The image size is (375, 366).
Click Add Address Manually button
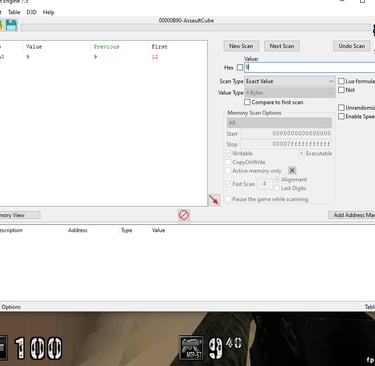(352, 215)
